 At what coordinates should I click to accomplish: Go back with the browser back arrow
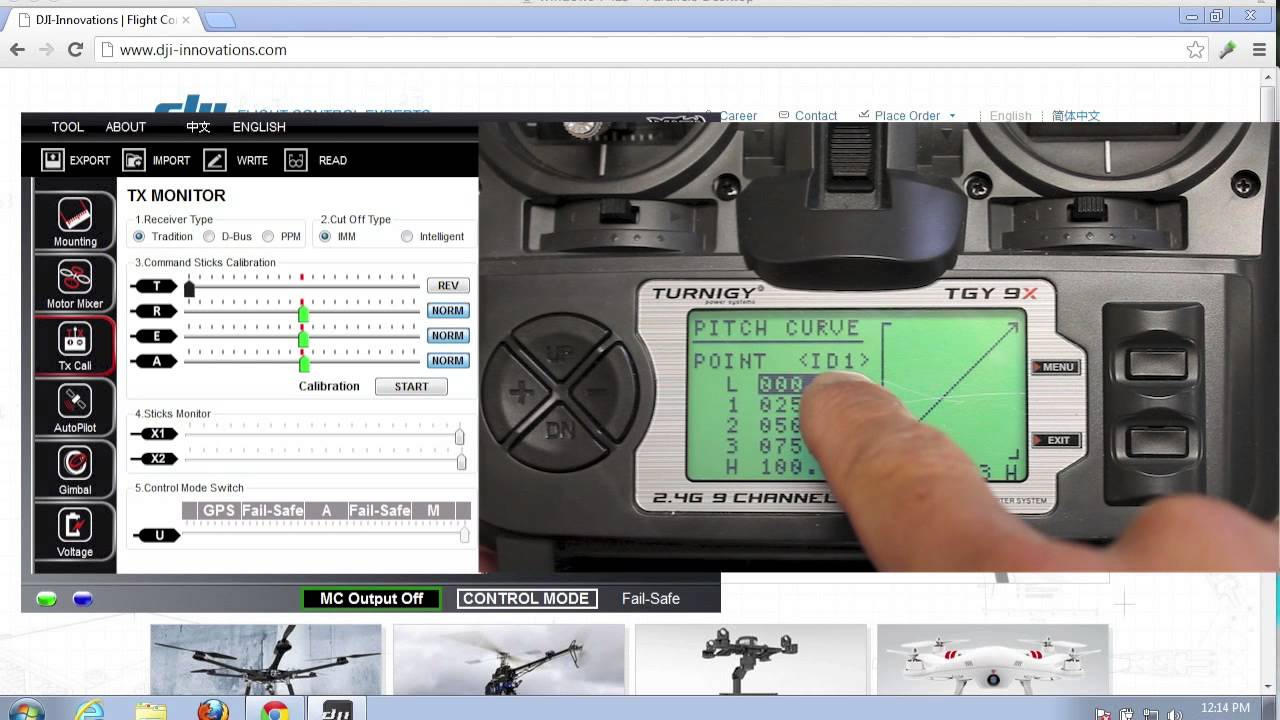[x=17, y=49]
